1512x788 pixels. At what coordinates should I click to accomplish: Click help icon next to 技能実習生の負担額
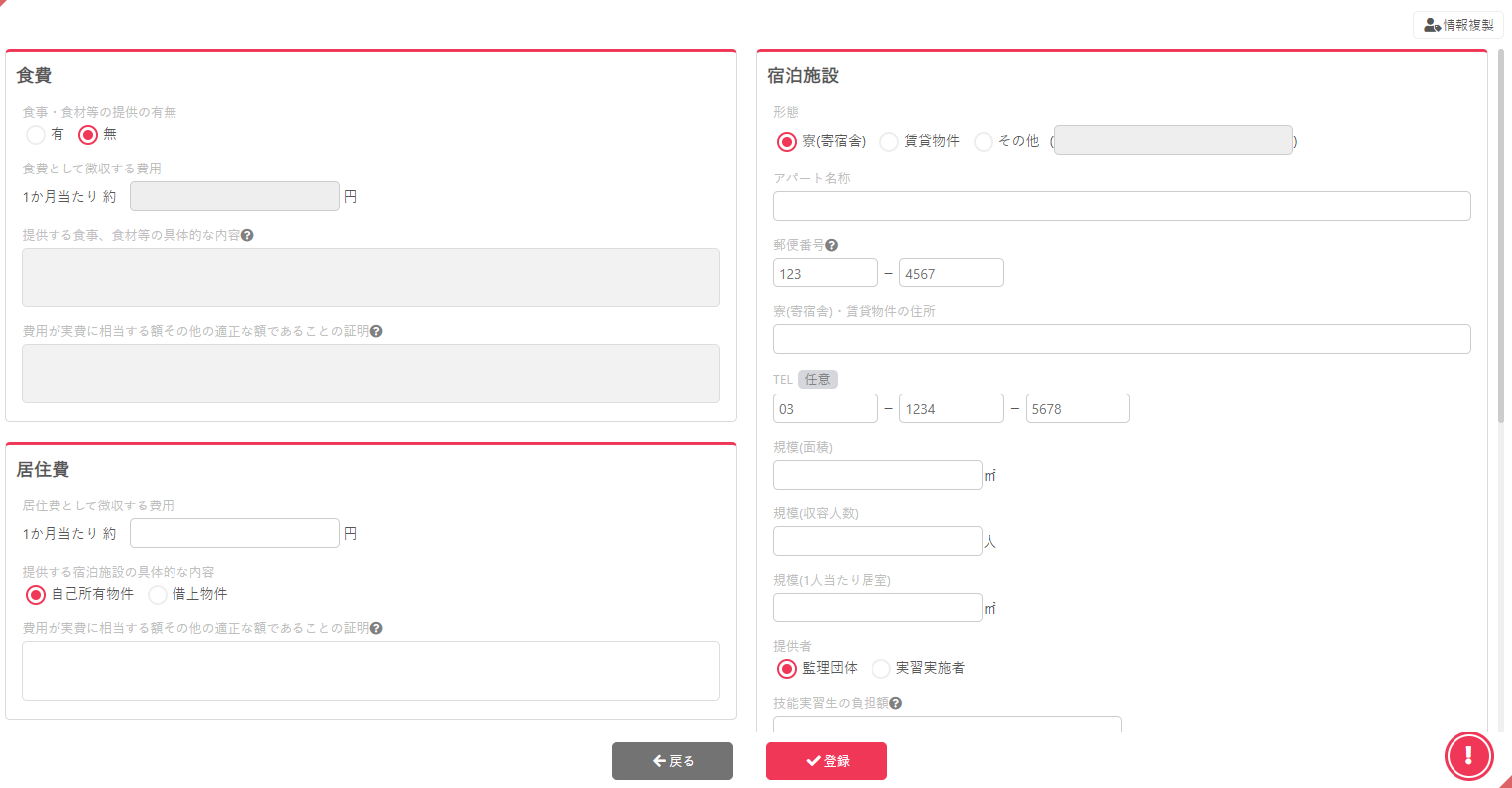pyautogui.click(x=895, y=703)
